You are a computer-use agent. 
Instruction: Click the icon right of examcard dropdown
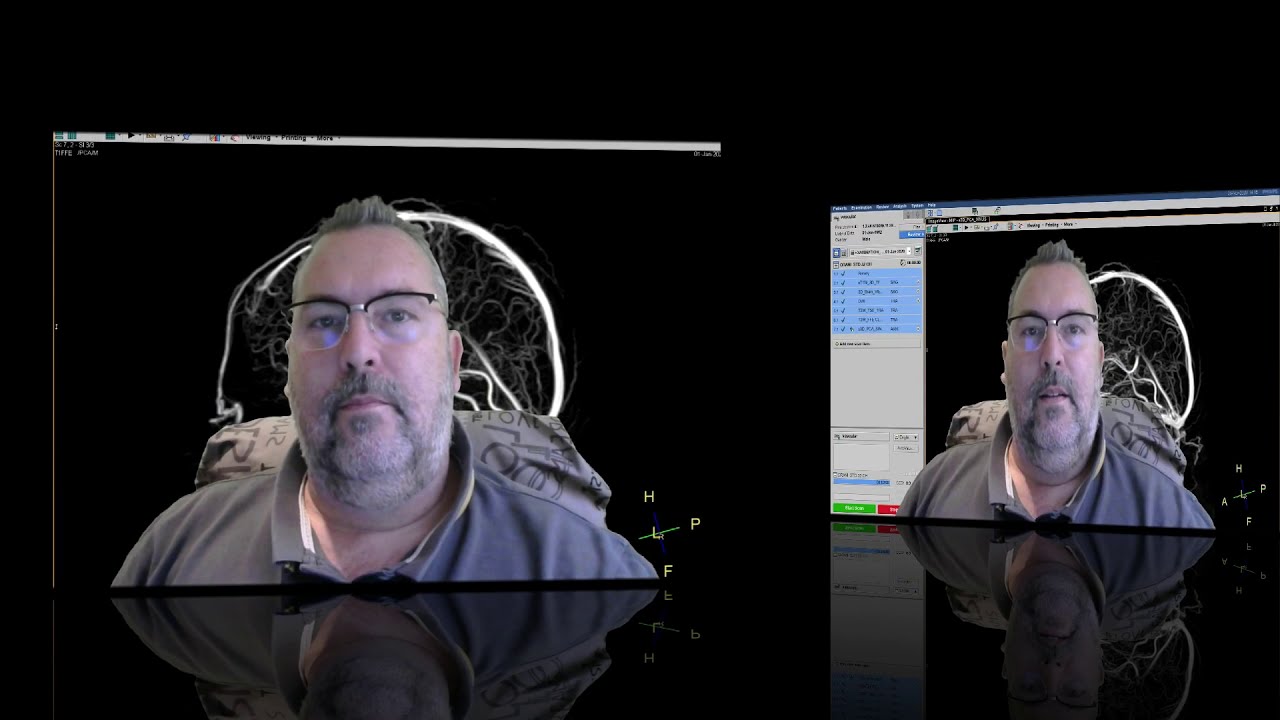pos(918,250)
